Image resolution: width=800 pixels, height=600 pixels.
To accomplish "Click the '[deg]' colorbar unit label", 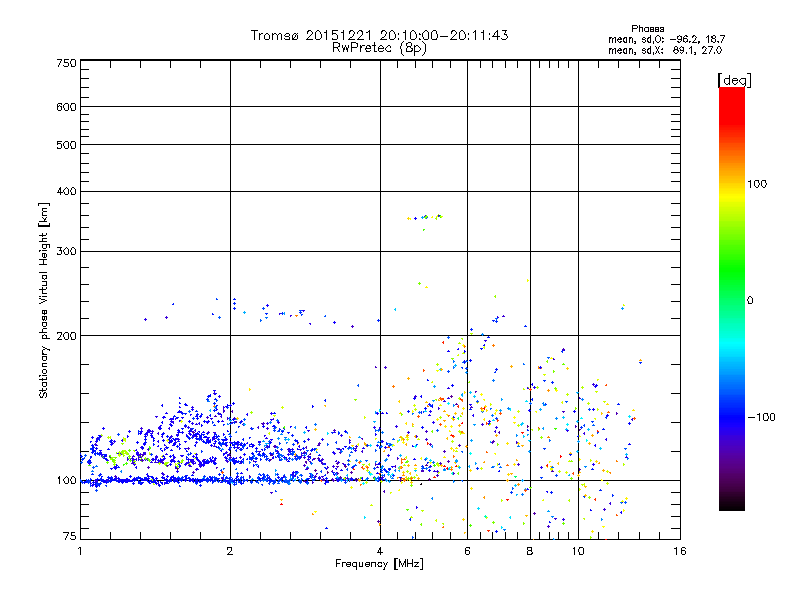I will coord(734,80).
